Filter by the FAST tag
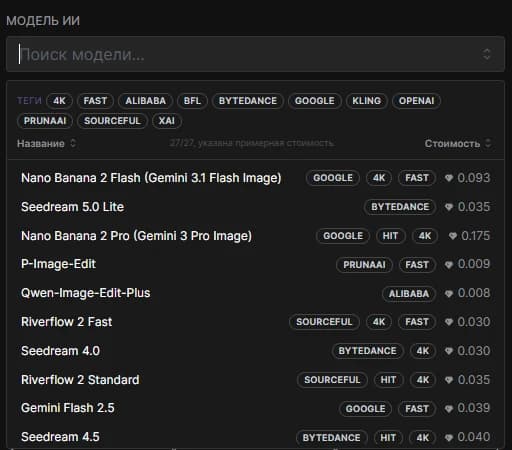 pos(95,101)
